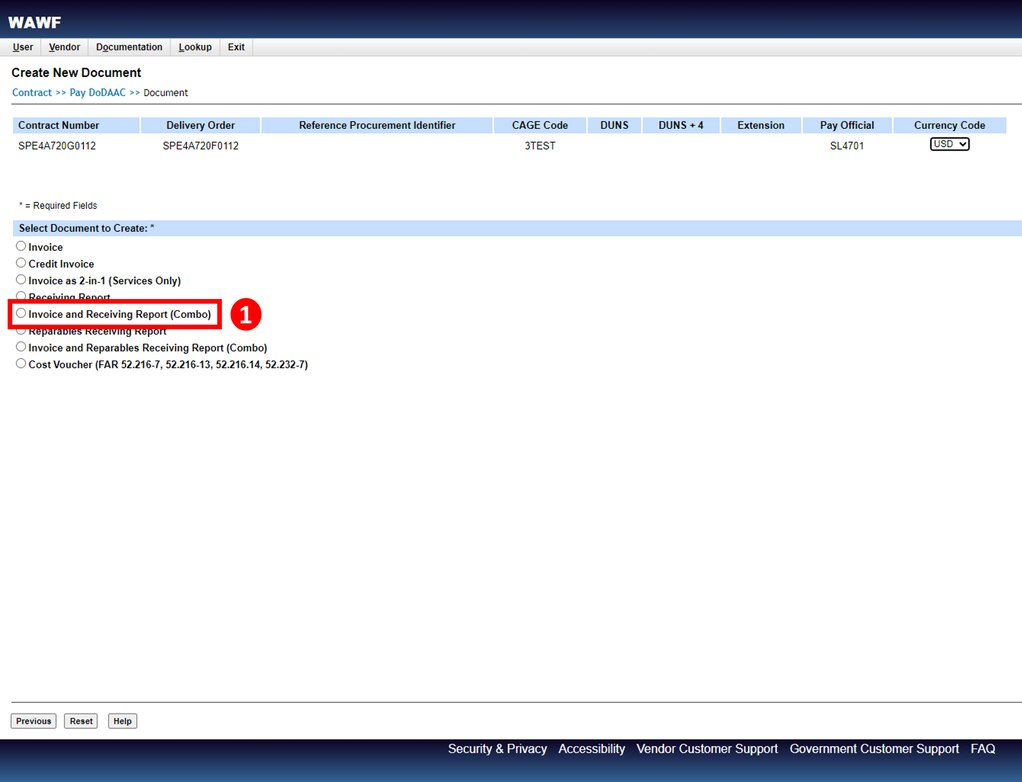Select Invoice and Reparables Receiving Report (Combo)
The image size is (1022, 782).
coord(21,348)
